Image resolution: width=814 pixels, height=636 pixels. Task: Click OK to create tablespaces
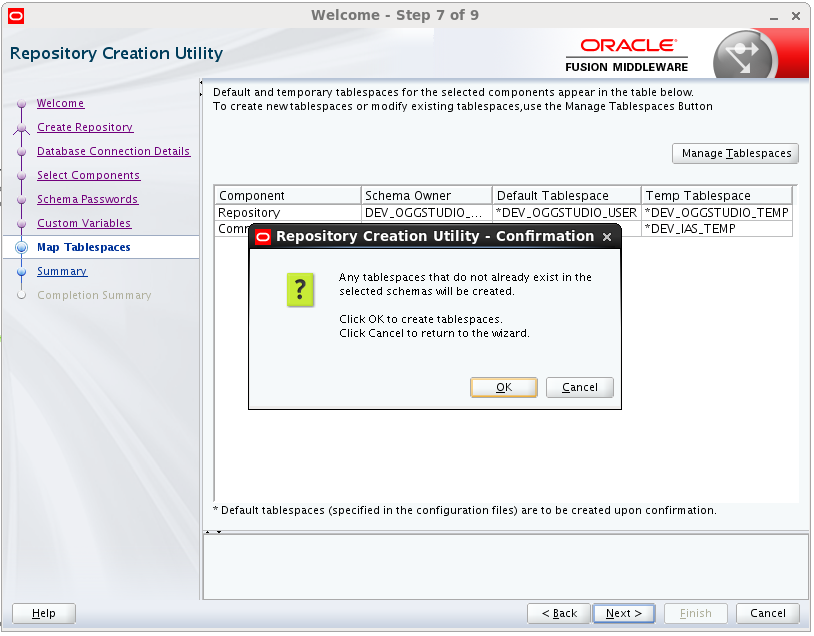pos(503,387)
